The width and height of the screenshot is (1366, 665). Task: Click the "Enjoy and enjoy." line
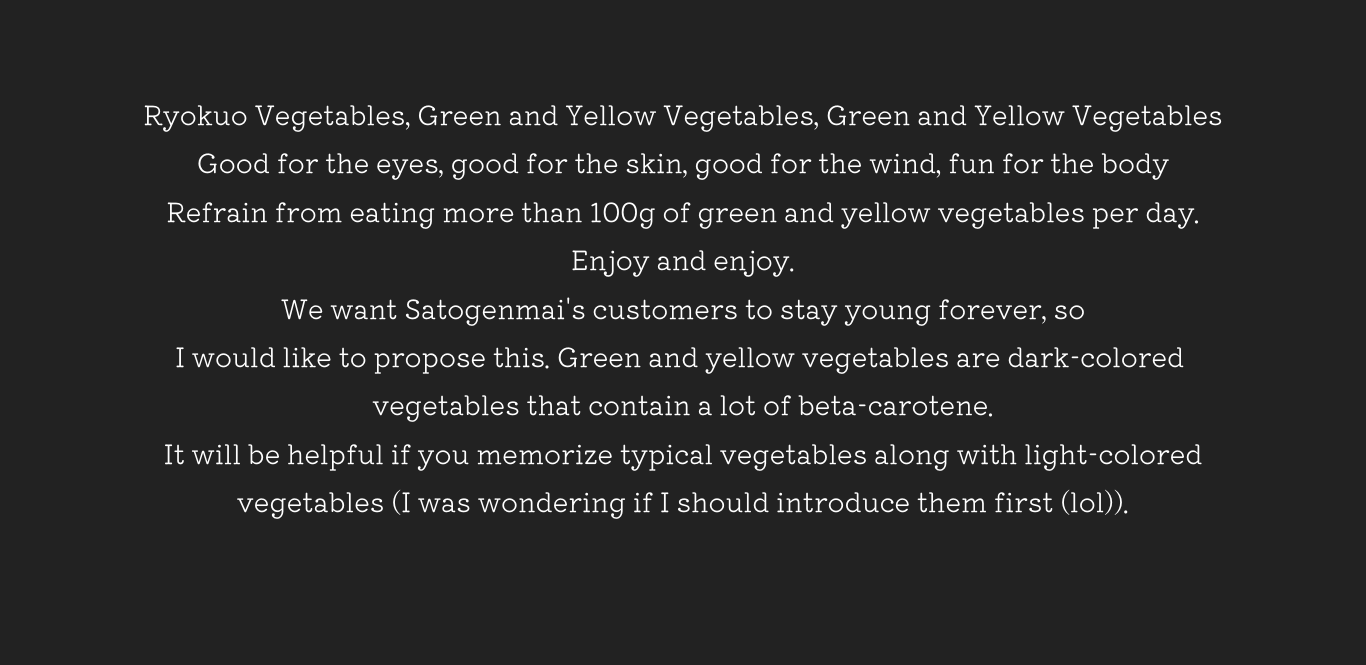[x=683, y=262]
